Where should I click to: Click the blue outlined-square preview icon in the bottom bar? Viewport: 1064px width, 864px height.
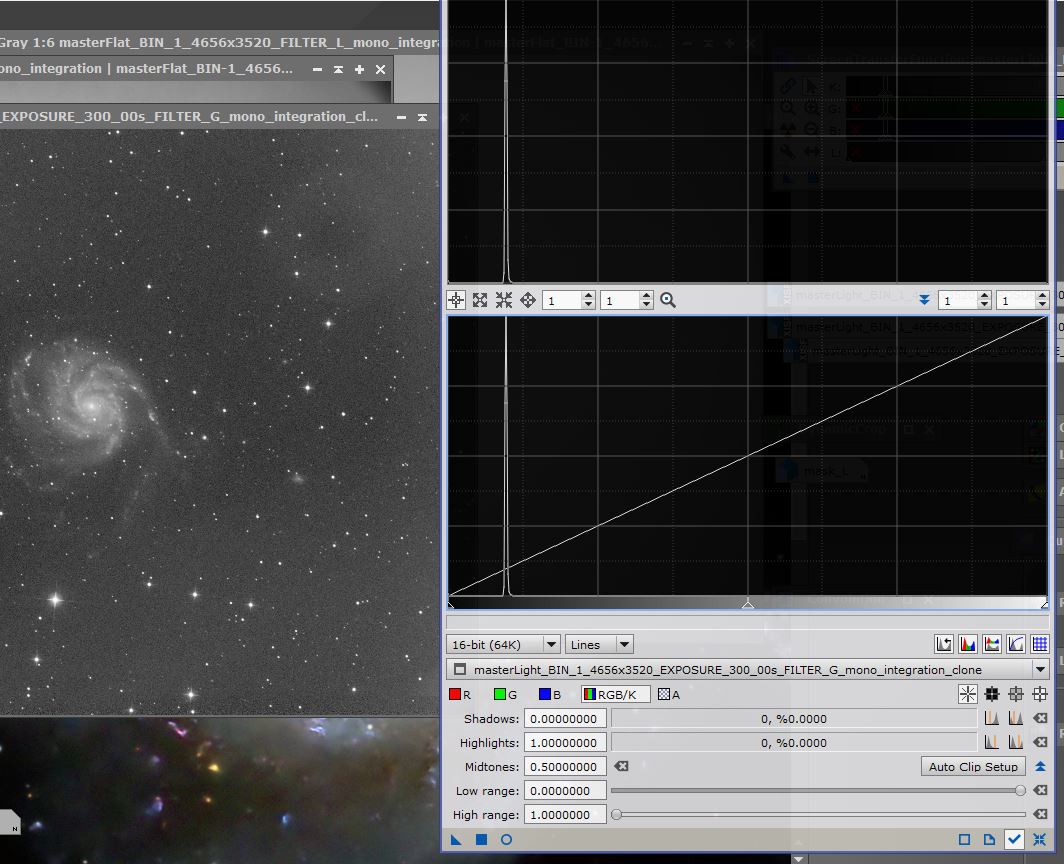(x=964, y=840)
